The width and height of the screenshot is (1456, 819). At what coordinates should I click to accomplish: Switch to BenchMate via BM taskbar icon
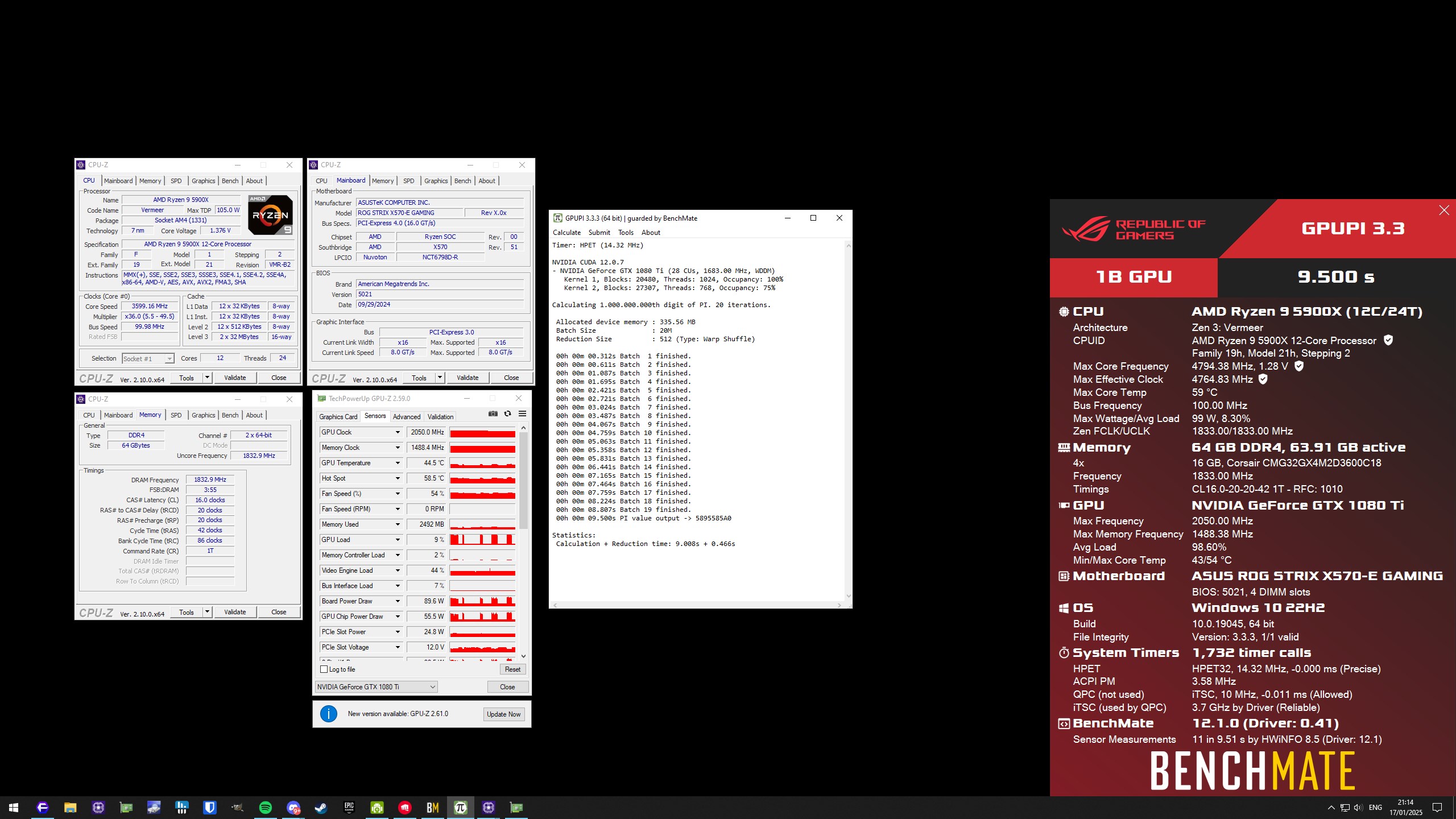pos(432,808)
